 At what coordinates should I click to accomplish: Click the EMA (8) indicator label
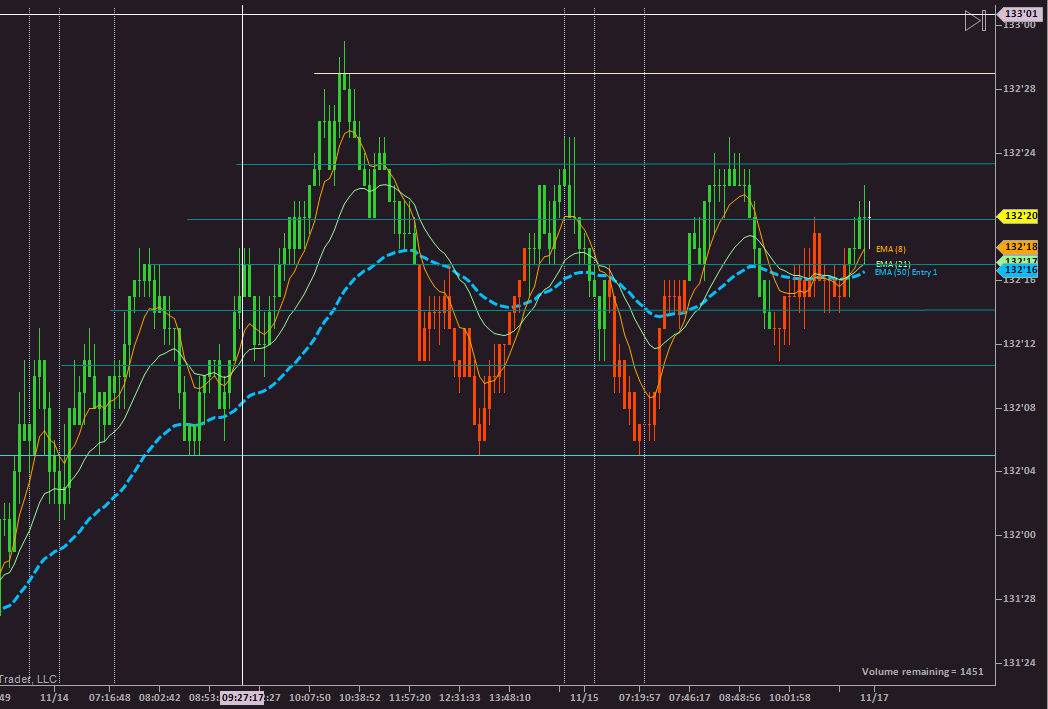point(891,249)
